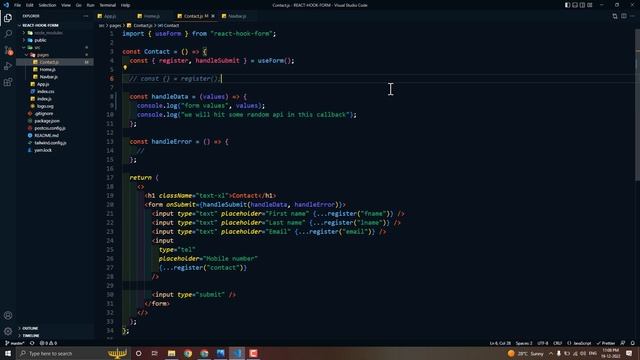Click Visual Studio Code taskbar icon
Image resolution: width=640 pixels, height=360 pixels.
[237, 353]
